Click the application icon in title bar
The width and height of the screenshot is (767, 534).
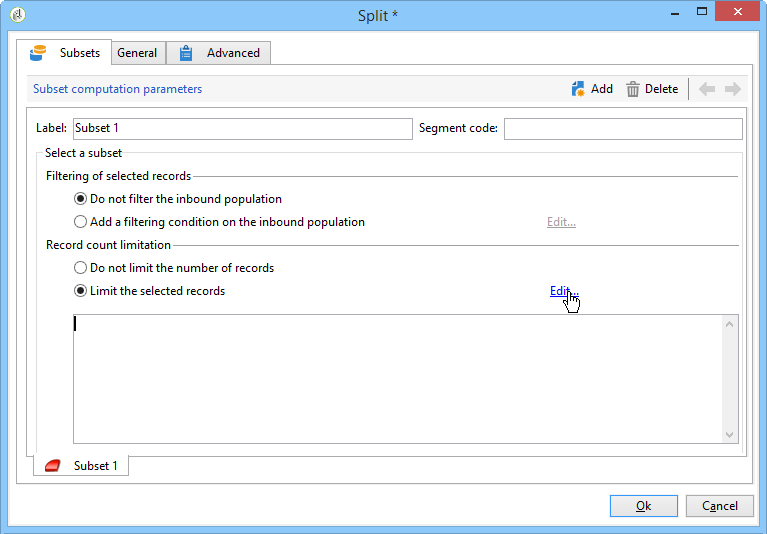click(x=18, y=15)
